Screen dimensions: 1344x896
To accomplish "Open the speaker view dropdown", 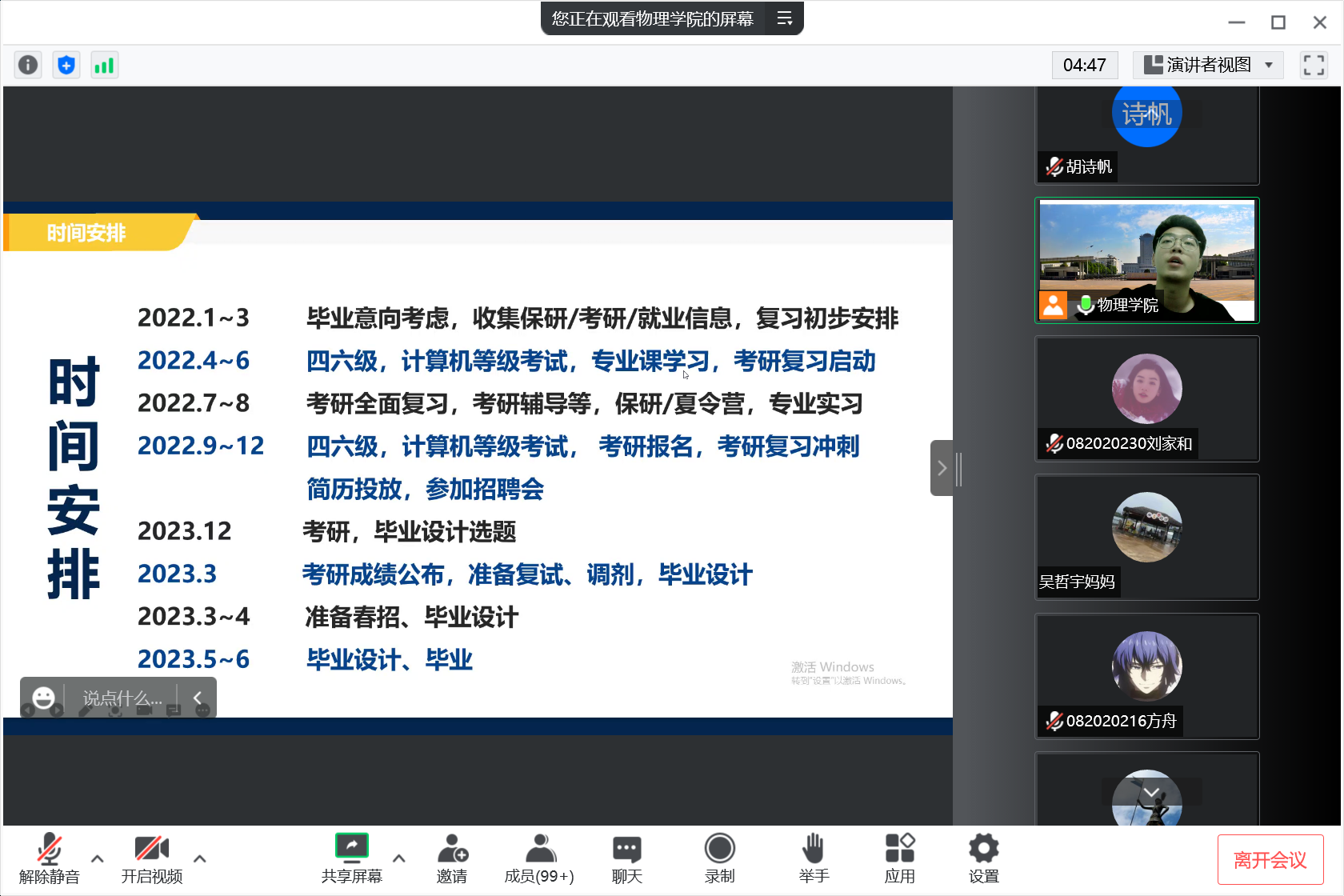I will coord(1208,65).
